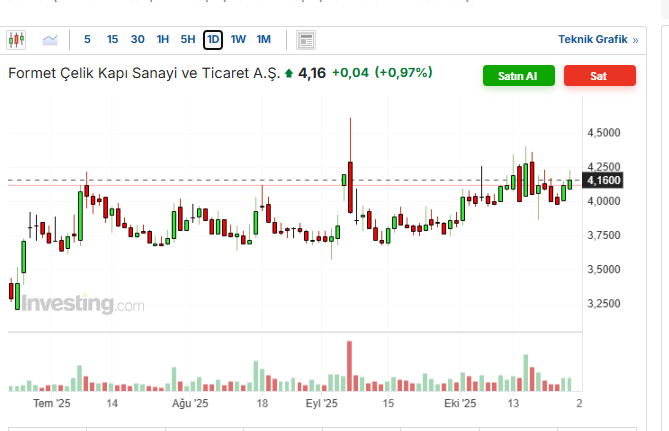Switch to the 1M monthly timeframe
This screenshot has width=669, height=431.
pos(264,40)
